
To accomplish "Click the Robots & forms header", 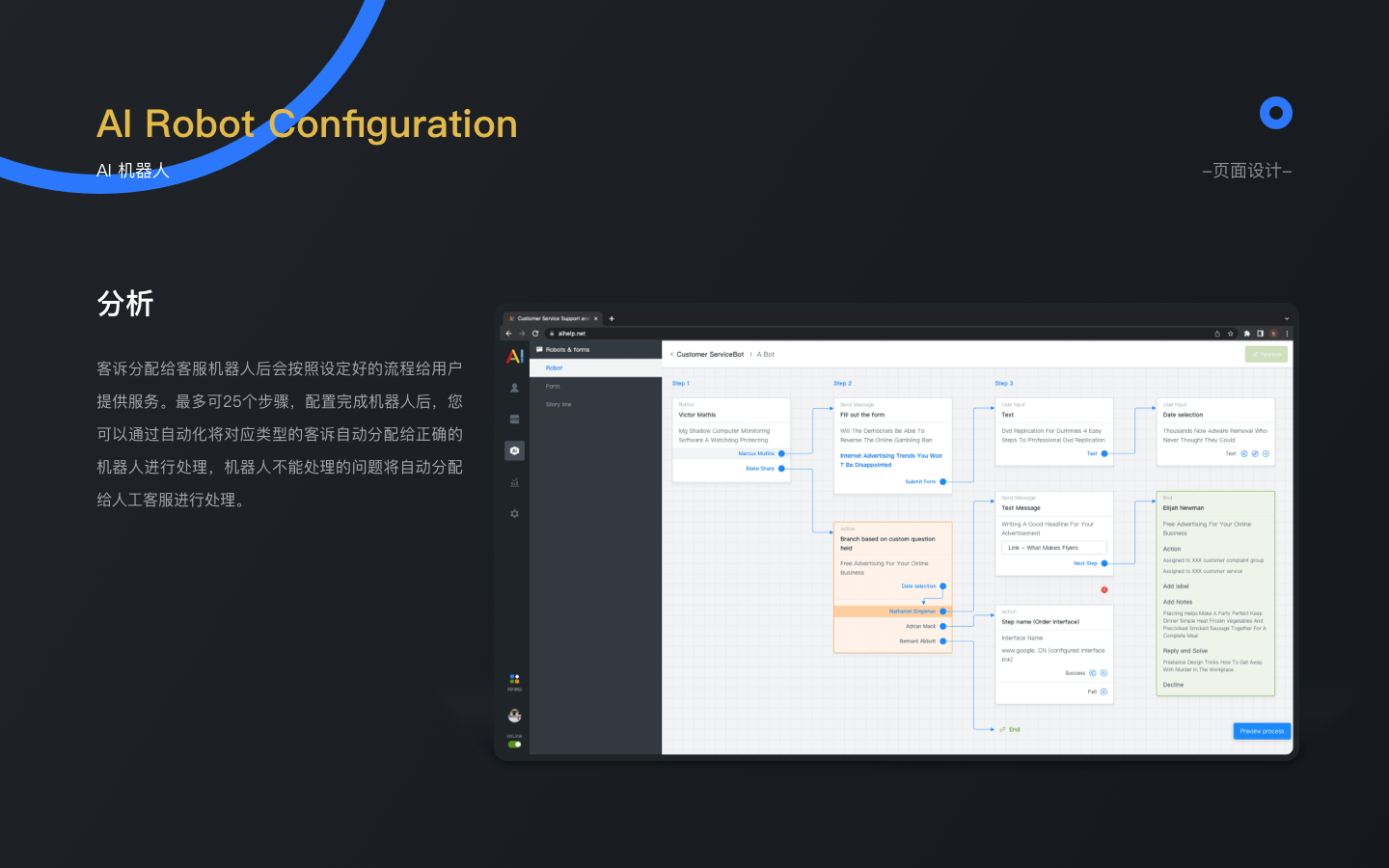I will click(567, 350).
